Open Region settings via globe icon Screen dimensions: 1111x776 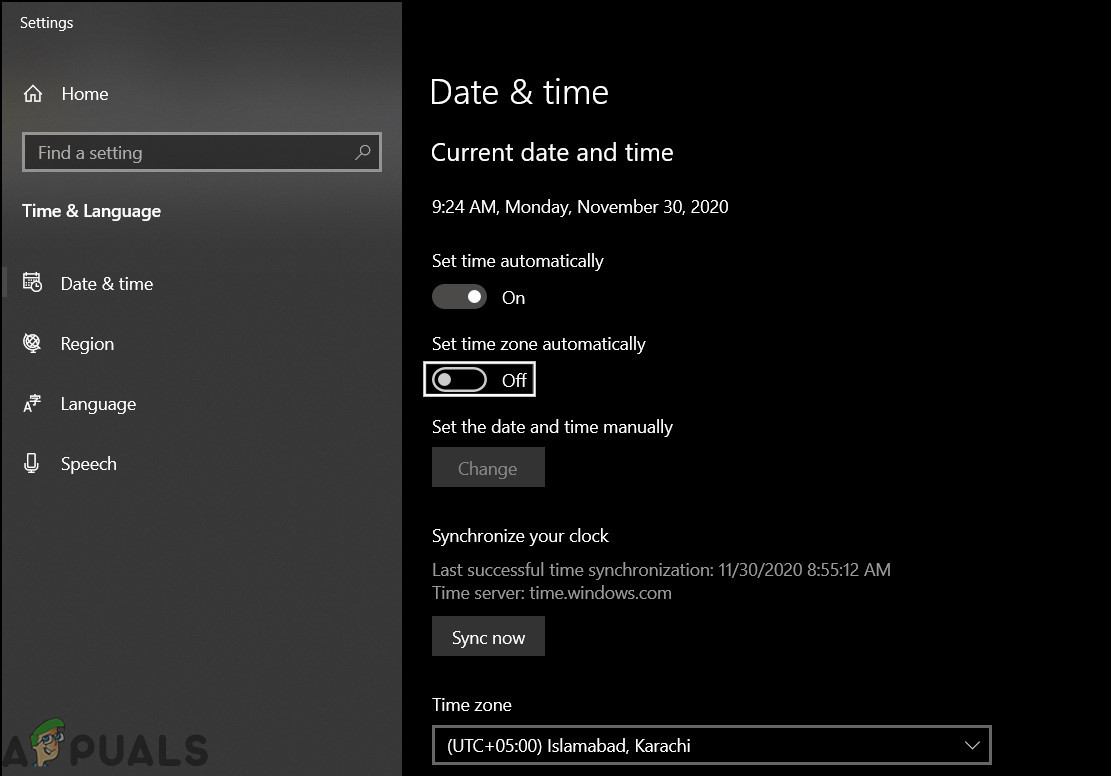31,343
